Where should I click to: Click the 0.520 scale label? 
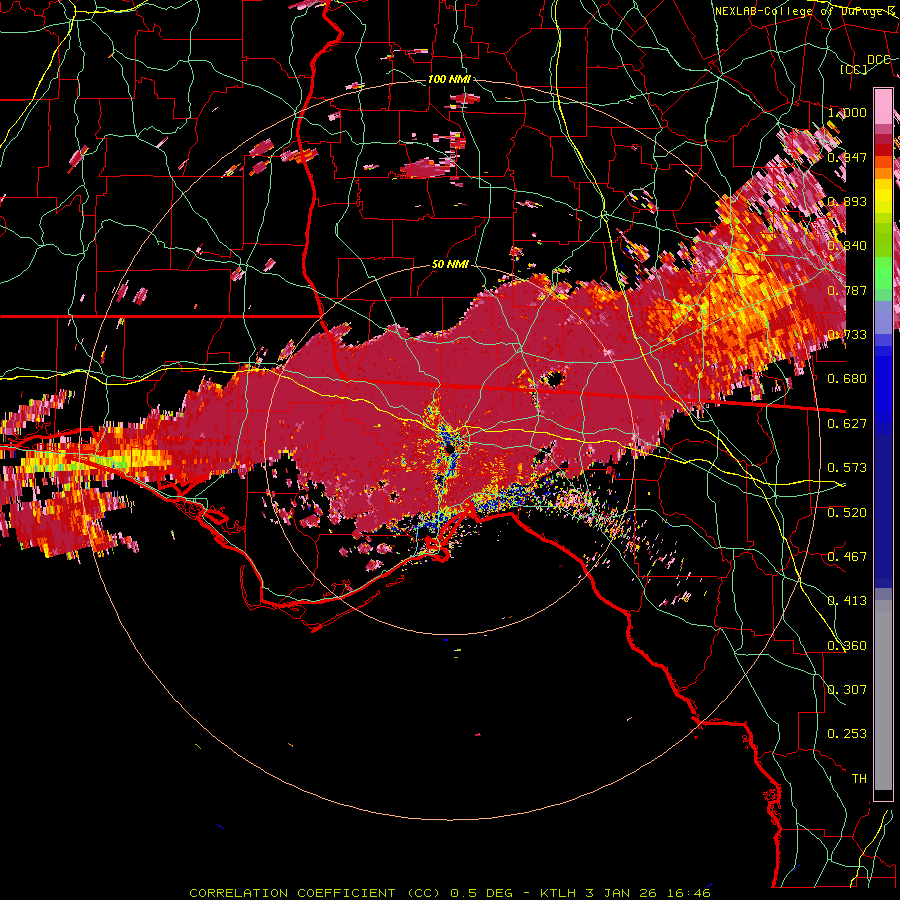[x=847, y=512]
